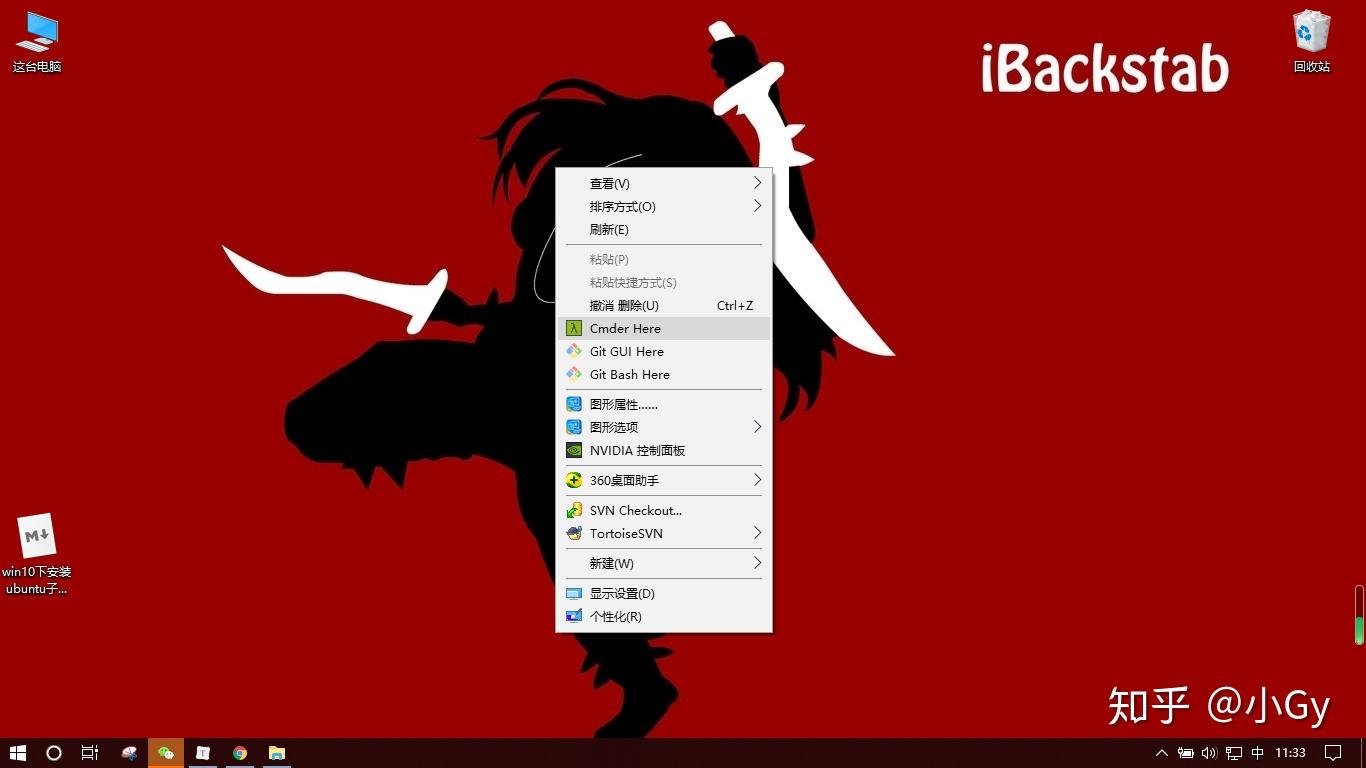
Task: Click 刷新(E) to refresh desktop
Action: point(664,229)
